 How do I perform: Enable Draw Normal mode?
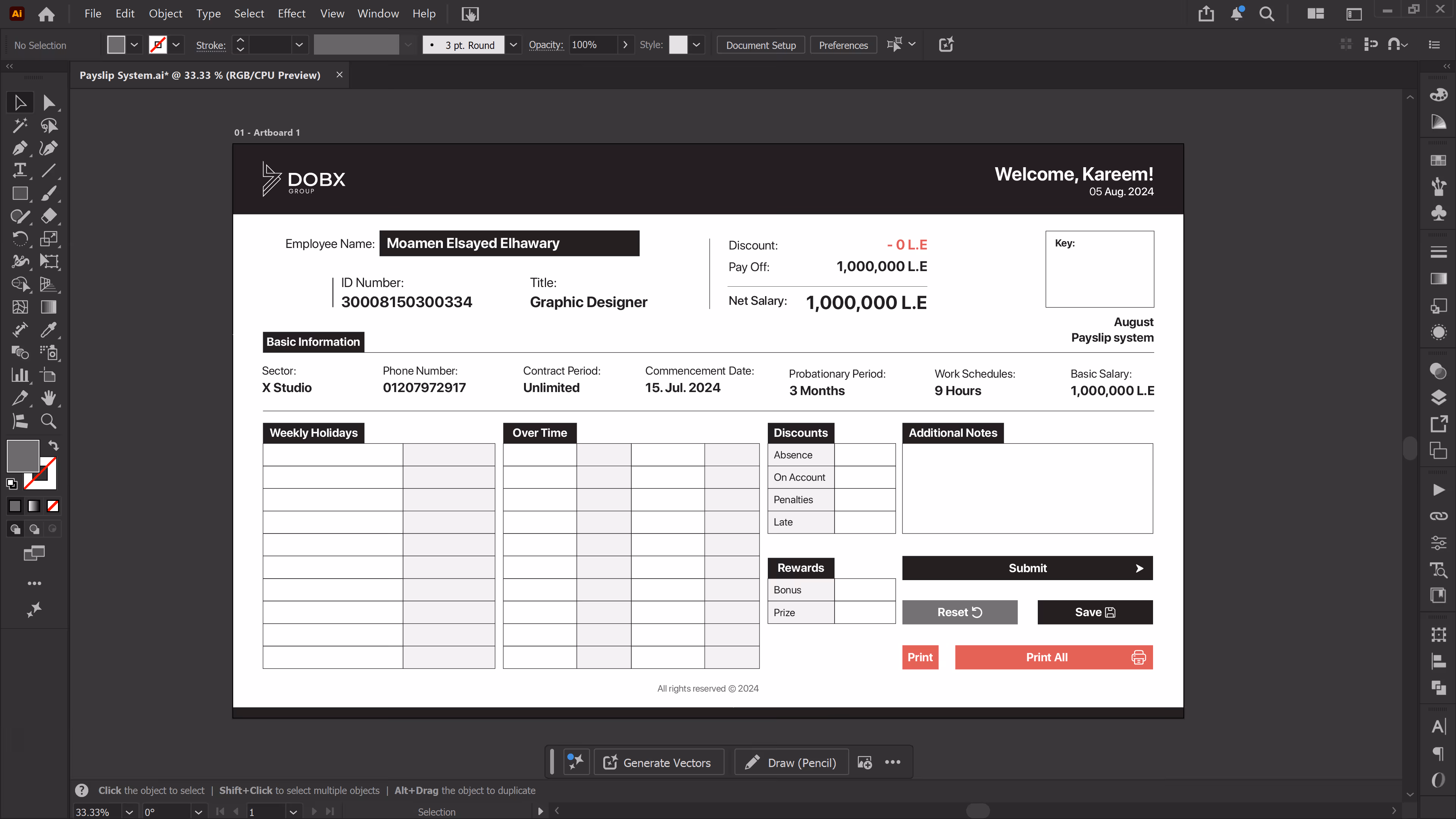(x=15, y=529)
